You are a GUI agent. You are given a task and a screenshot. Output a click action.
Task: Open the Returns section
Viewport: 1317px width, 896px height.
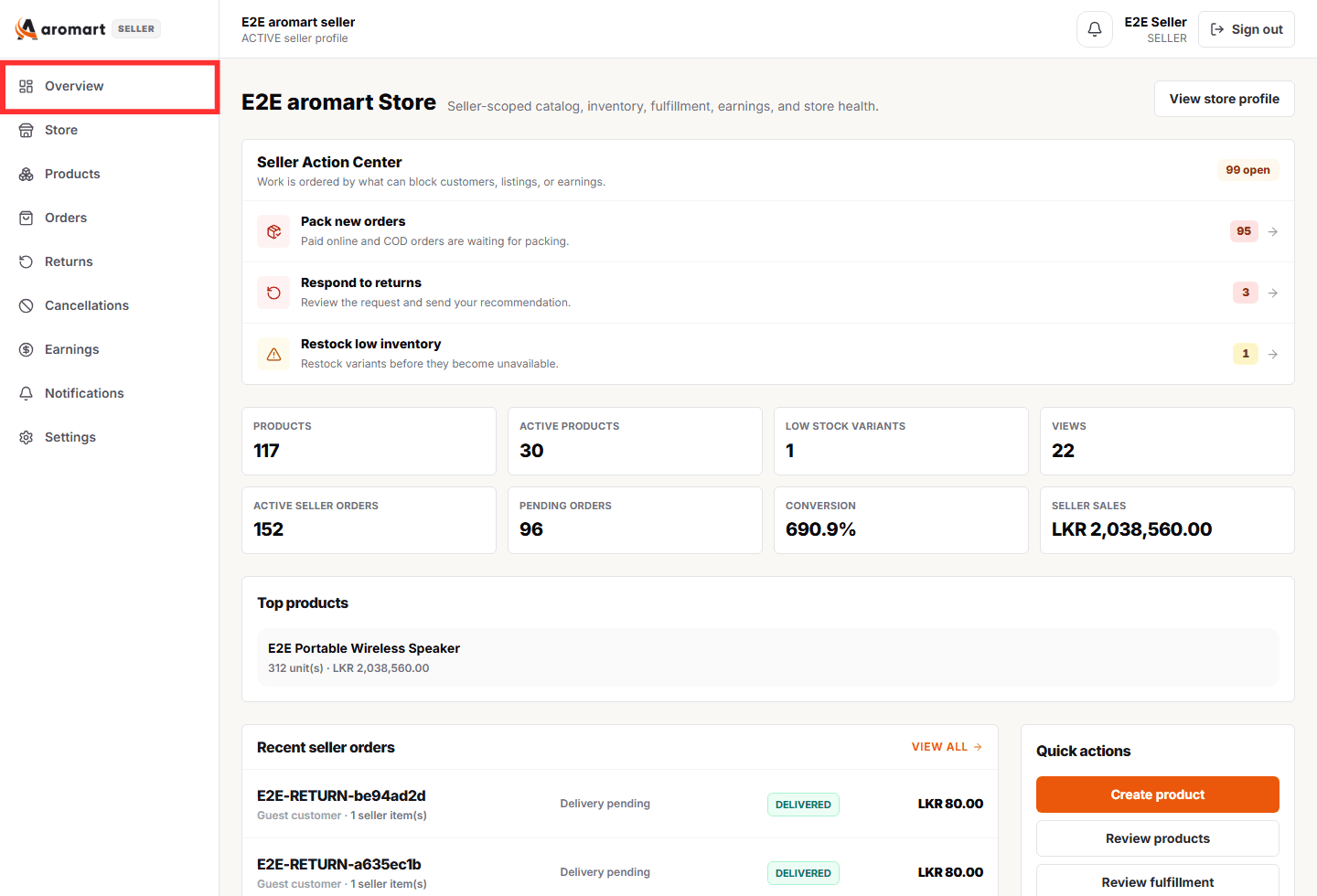coord(110,261)
